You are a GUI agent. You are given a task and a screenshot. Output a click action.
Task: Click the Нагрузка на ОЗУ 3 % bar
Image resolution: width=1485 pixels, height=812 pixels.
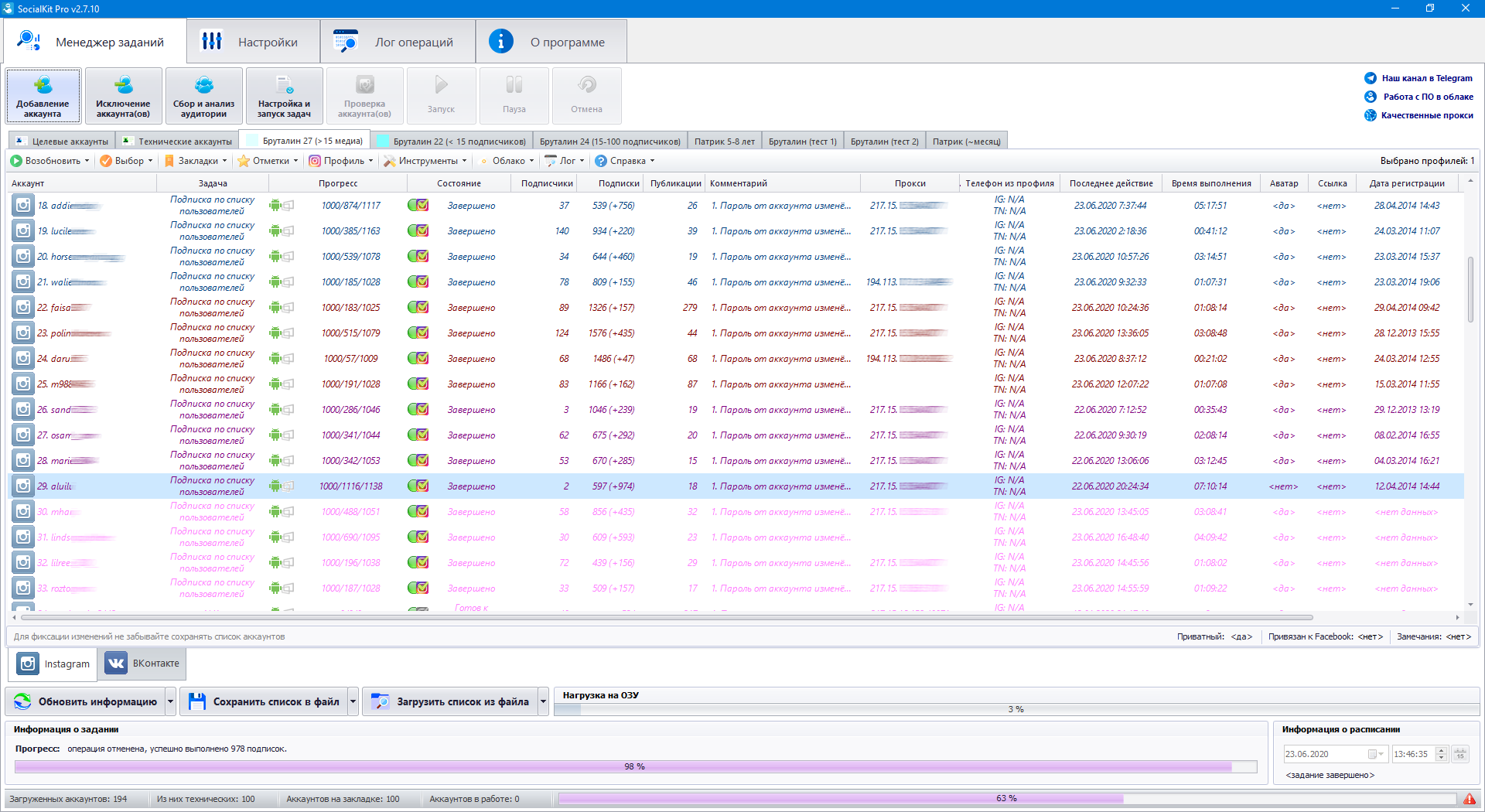tap(1016, 709)
